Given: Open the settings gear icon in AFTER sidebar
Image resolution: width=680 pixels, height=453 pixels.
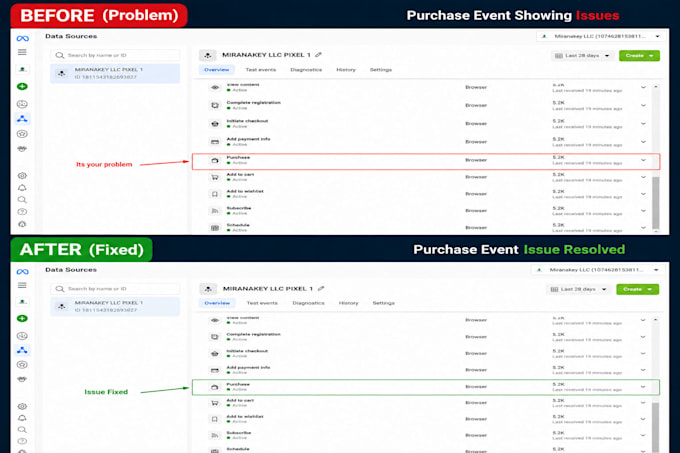Looking at the screenshot, I should coord(22,406).
